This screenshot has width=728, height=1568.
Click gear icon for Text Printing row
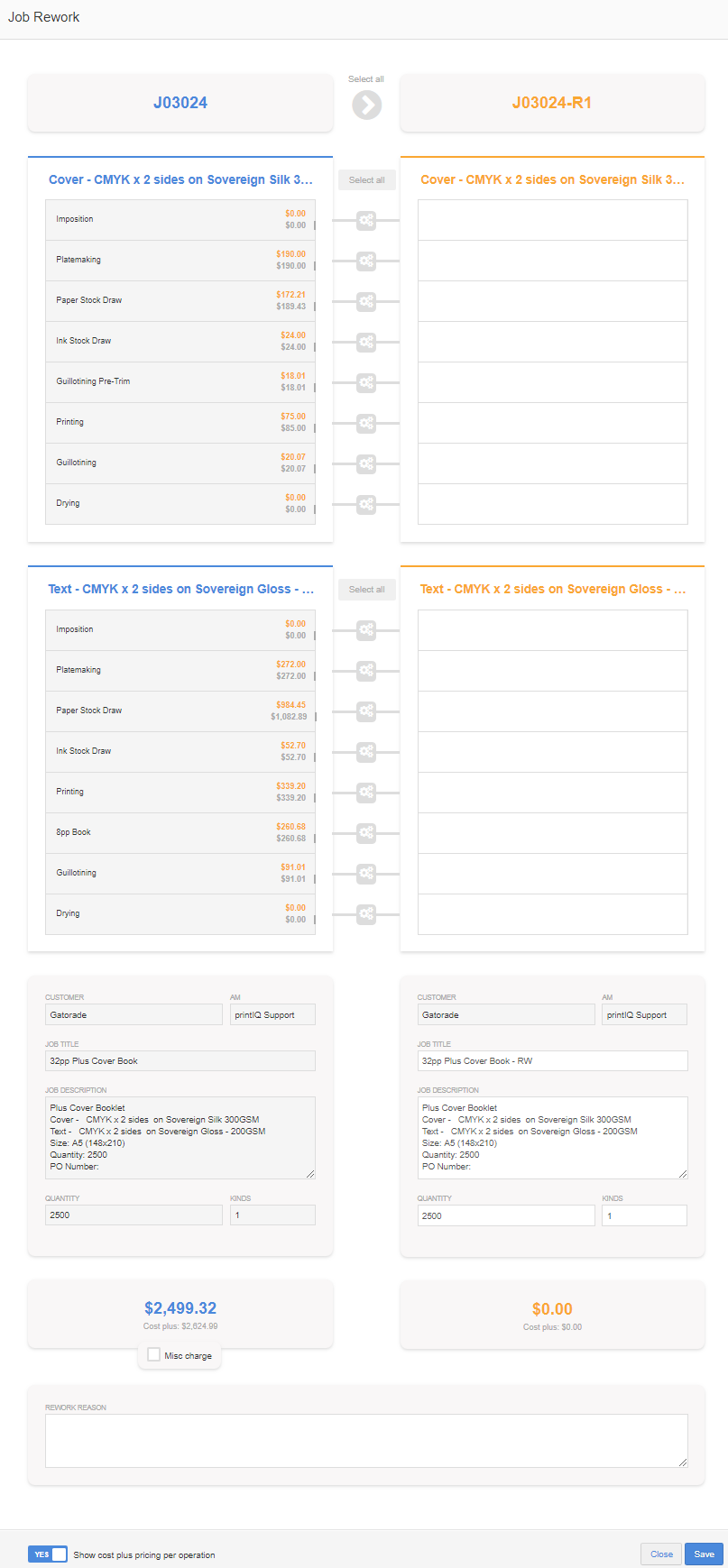coord(366,793)
